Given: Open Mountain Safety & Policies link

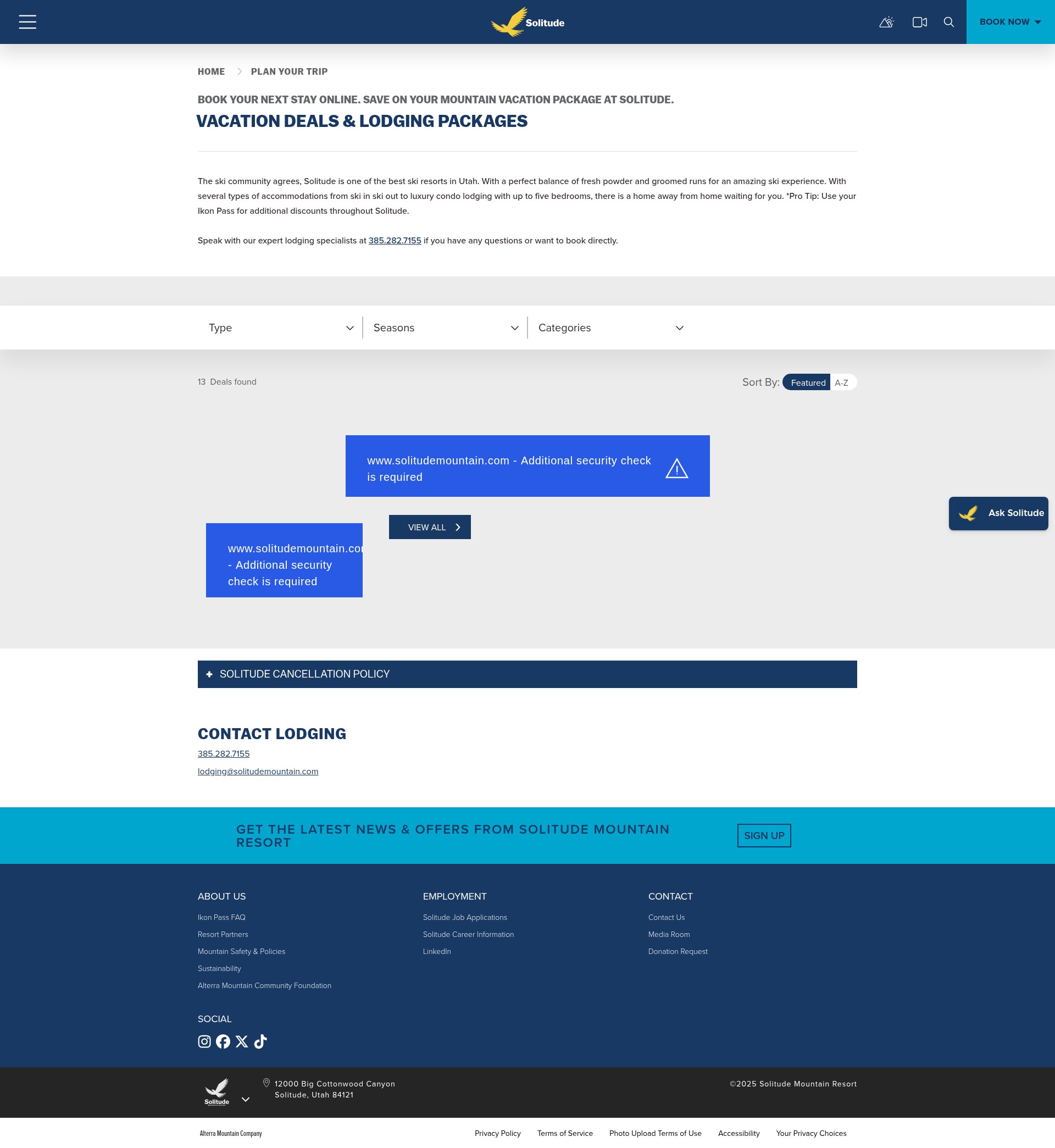Looking at the screenshot, I should (241, 952).
